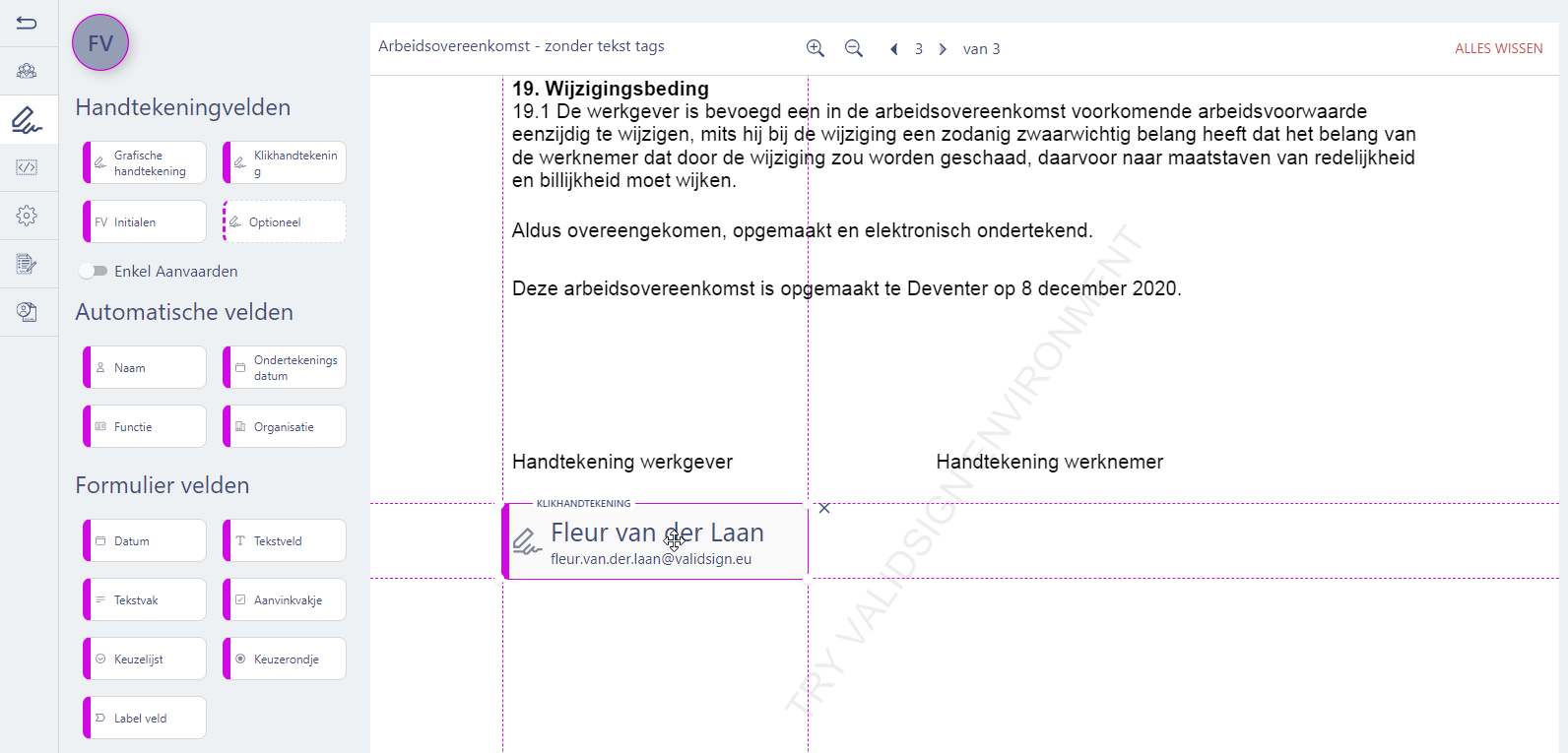Add the Aanvinkvakje checkbox field
This screenshot has height=753, width=1568.
(x=285, y=599)
